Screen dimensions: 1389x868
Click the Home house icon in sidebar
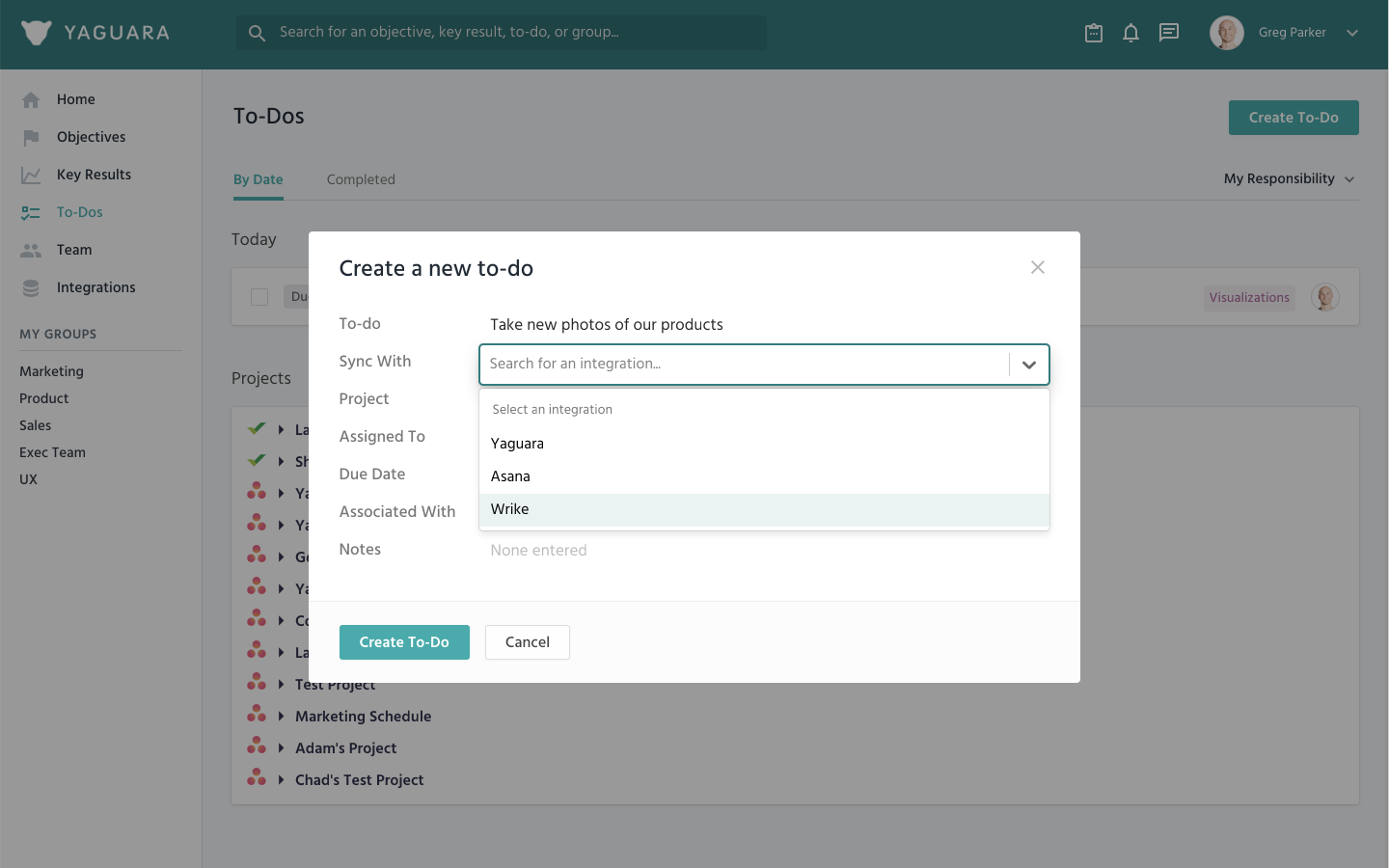tap(31, 99)
